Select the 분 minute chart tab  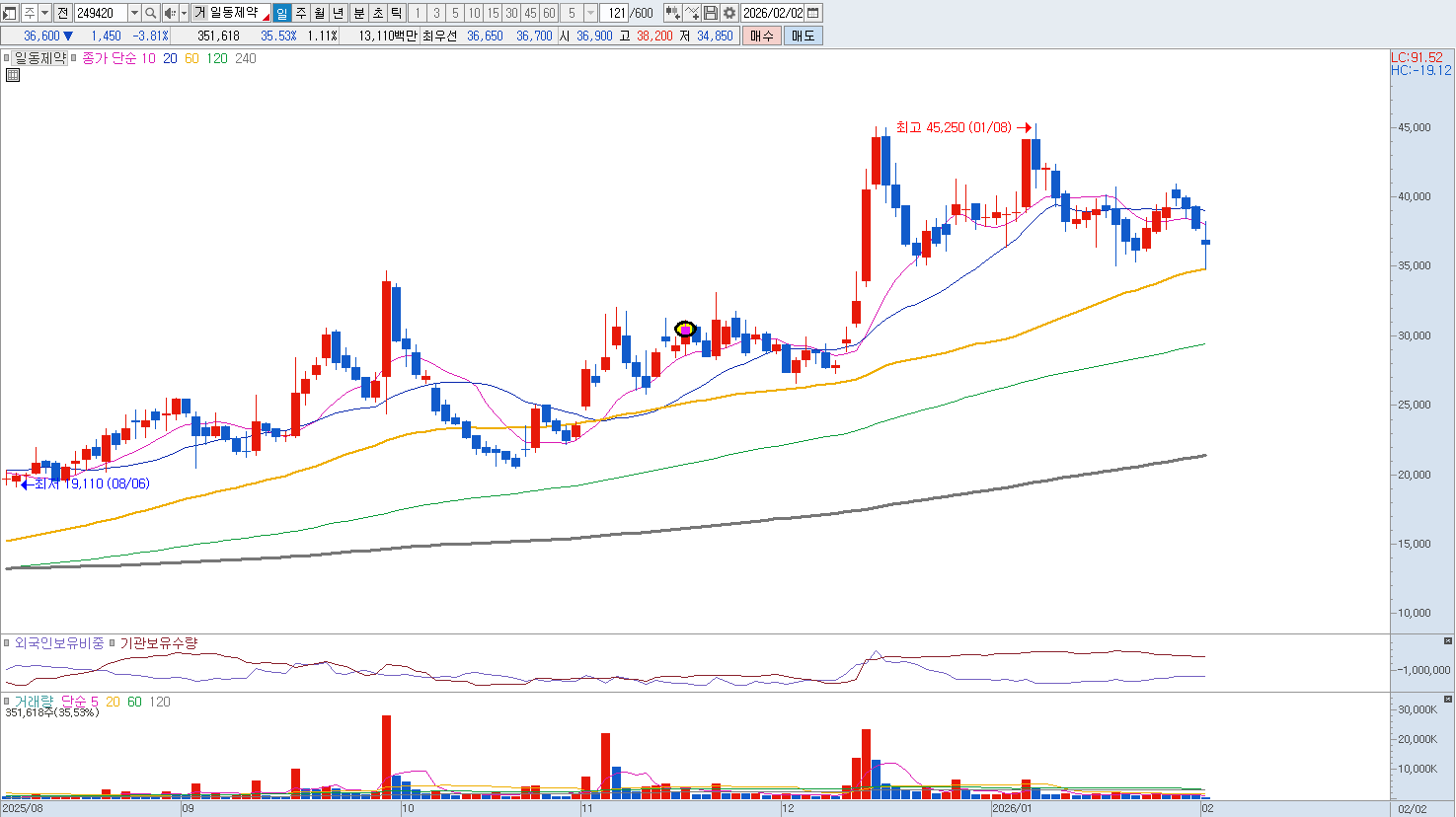pyautogui.click(x=359, y=13)
